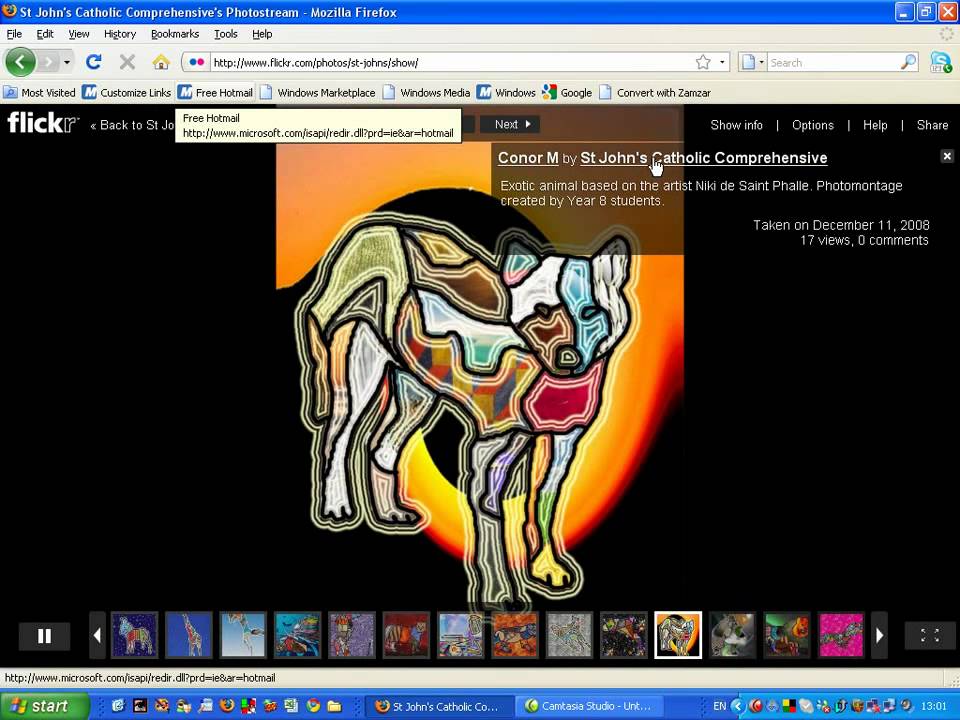
Task: Expand hidden system tray icons arrow
Action: point(738,706)
